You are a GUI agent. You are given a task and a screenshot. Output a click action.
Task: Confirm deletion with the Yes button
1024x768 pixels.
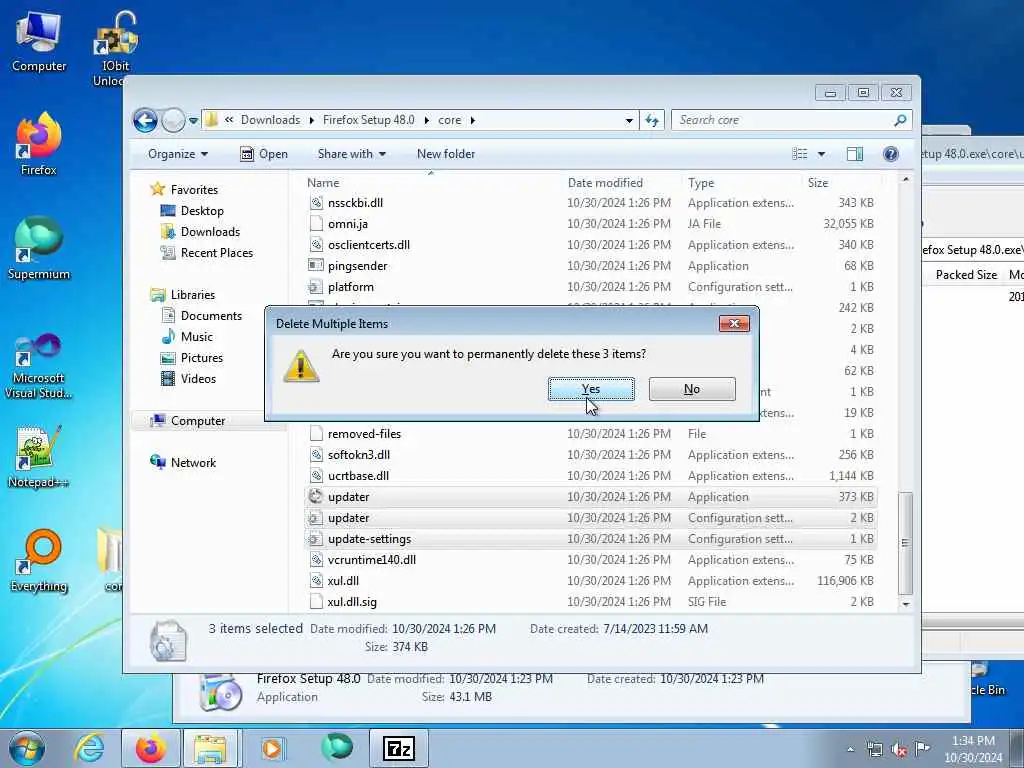click(x=591, y=389)
